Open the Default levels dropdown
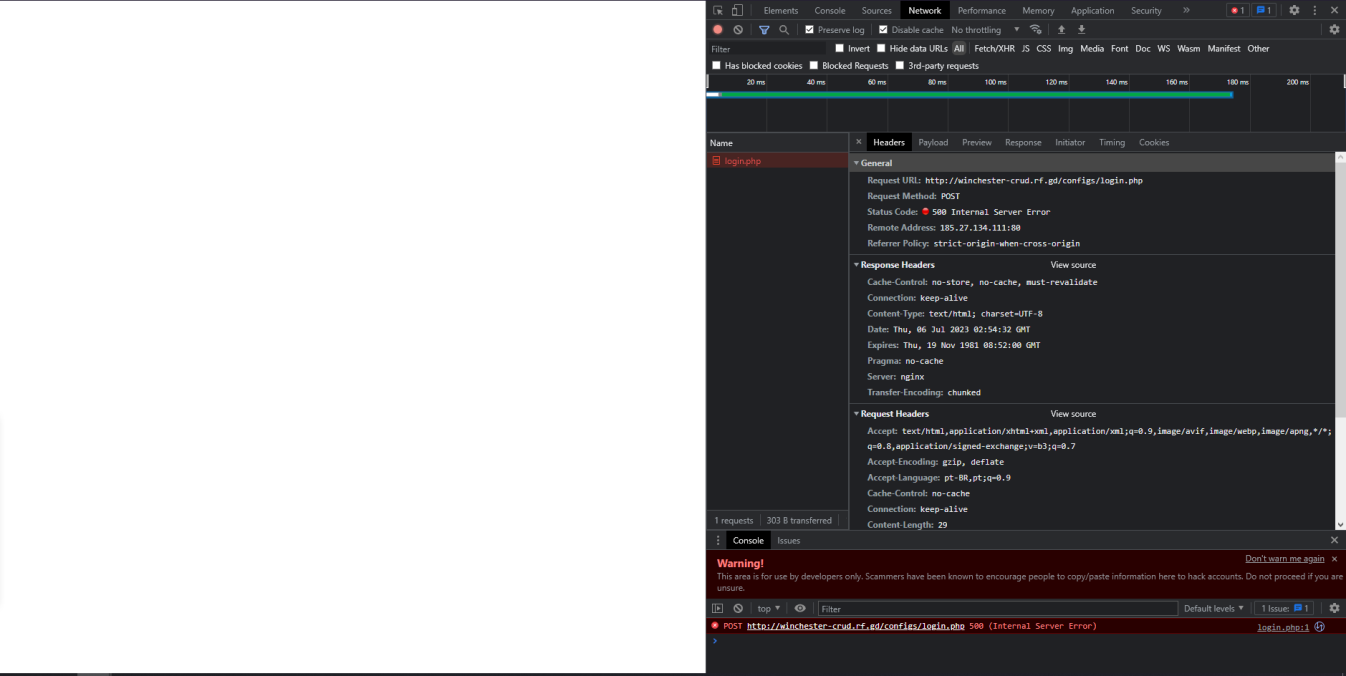This screenshot has width=1346, height=676. pos(1214,608)
